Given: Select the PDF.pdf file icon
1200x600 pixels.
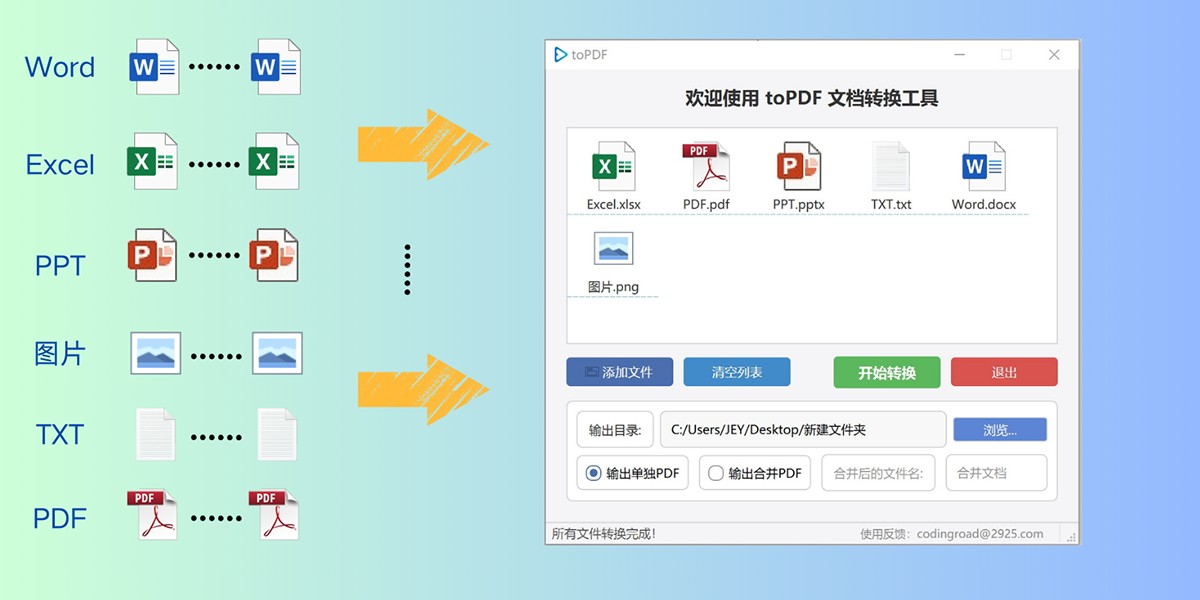Looking at the screenshot, I should 706,168.
